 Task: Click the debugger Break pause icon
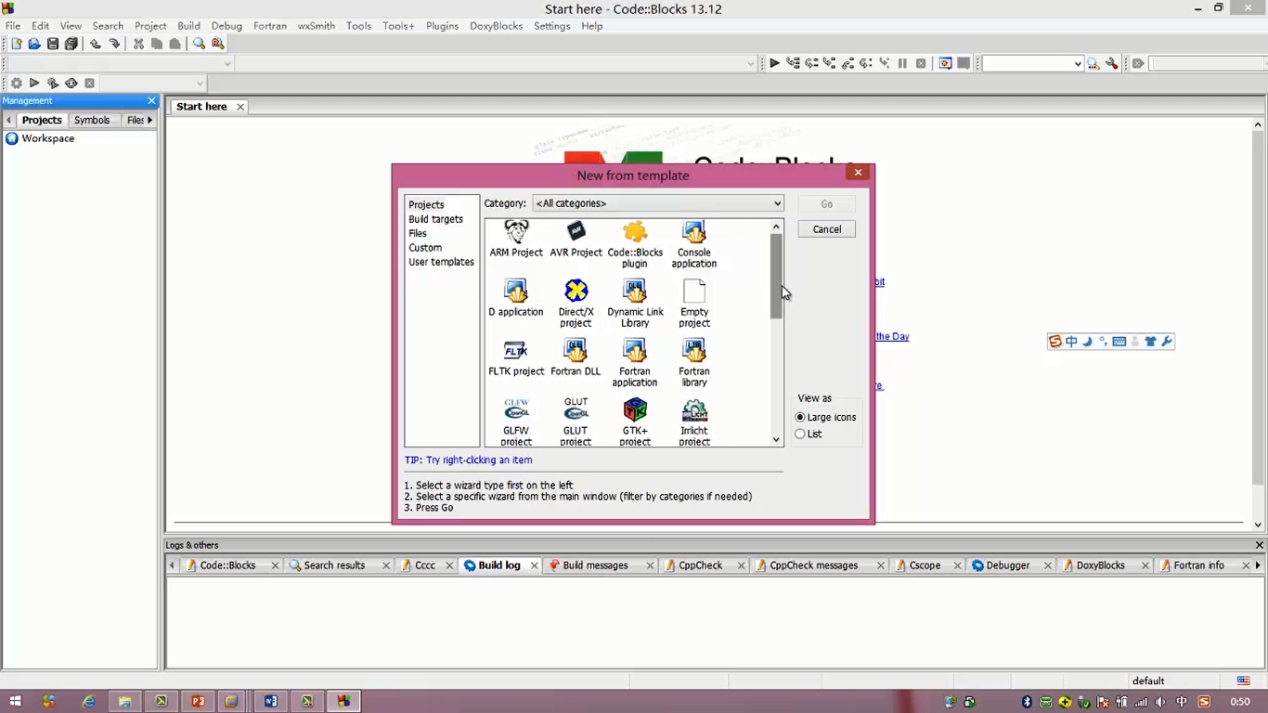pos(902,63)
